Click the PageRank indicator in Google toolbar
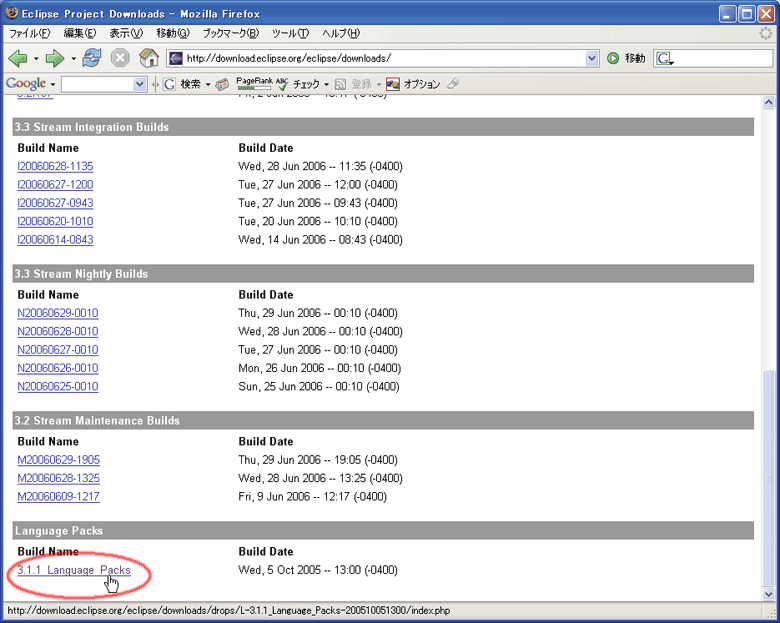780x623 pixels. pos(254,83)
